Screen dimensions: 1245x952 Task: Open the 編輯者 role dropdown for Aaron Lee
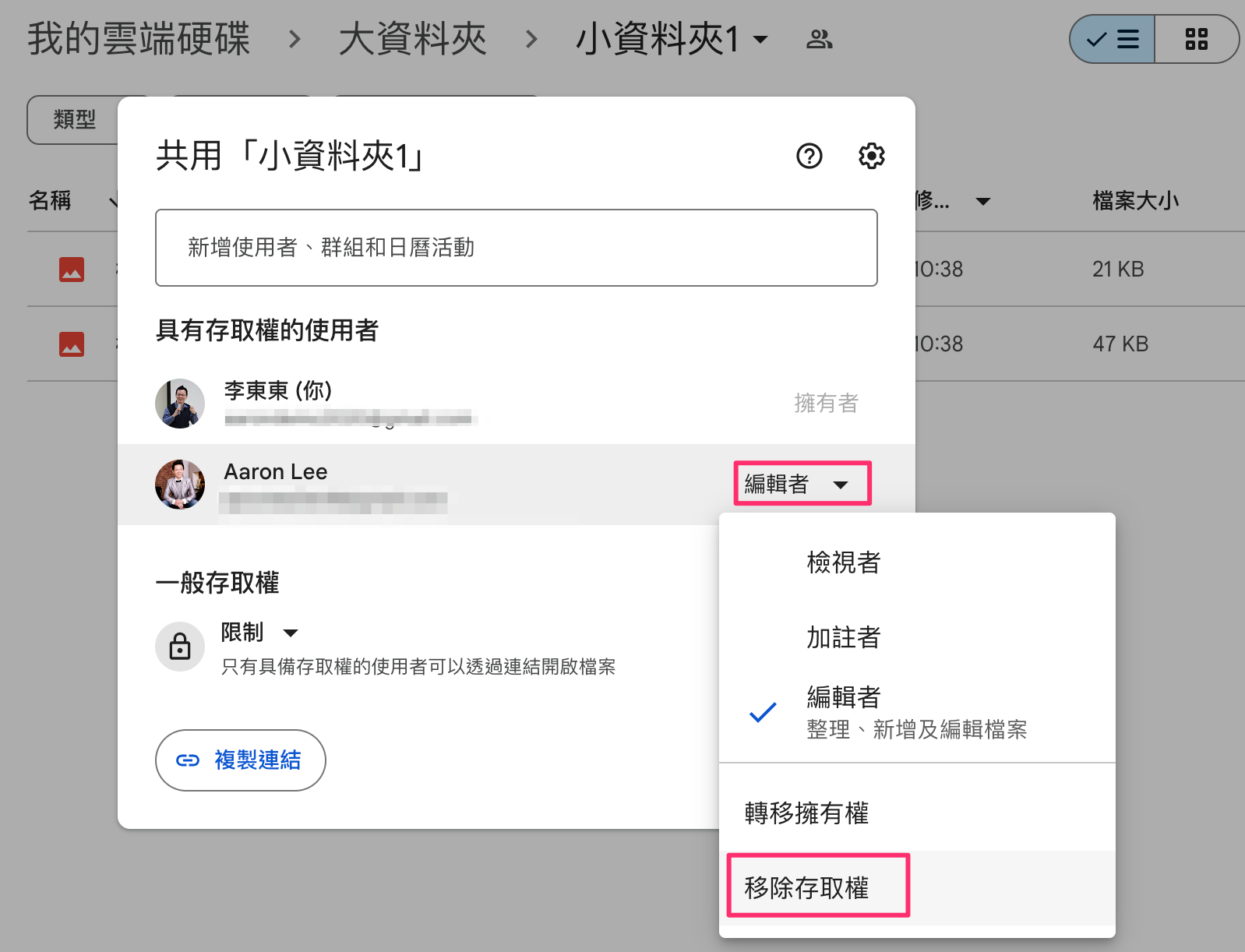(802, 484)
